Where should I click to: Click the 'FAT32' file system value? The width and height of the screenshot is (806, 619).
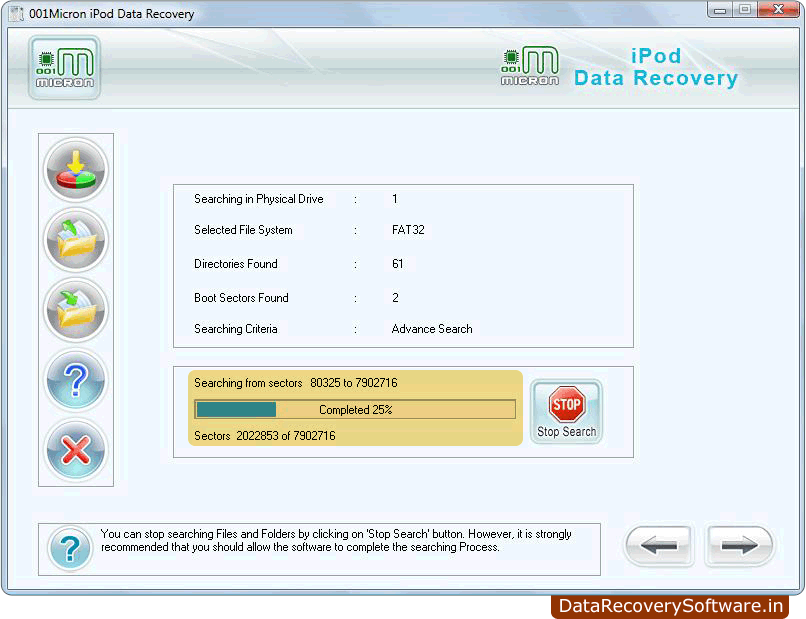[x=408, y=230]
